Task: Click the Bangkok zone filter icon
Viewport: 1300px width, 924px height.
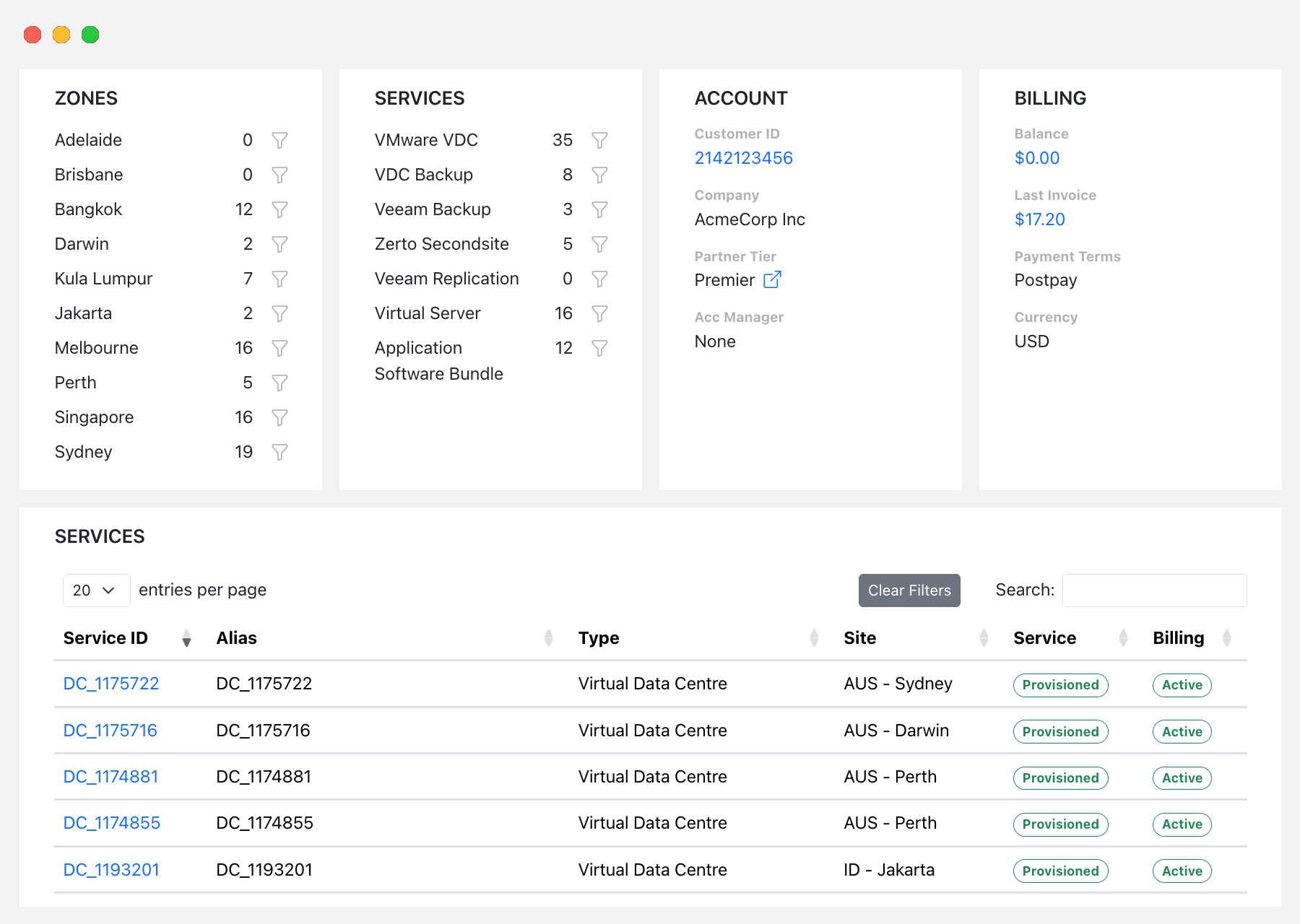Action: (279, 209)
